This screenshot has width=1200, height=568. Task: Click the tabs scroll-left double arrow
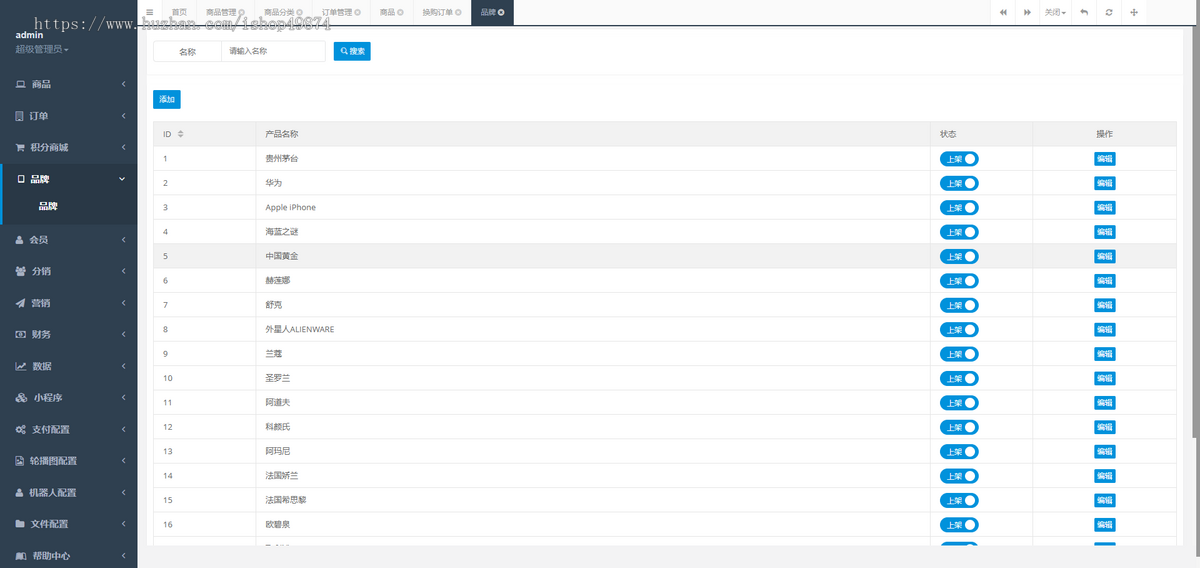(x=1003, y=12)
